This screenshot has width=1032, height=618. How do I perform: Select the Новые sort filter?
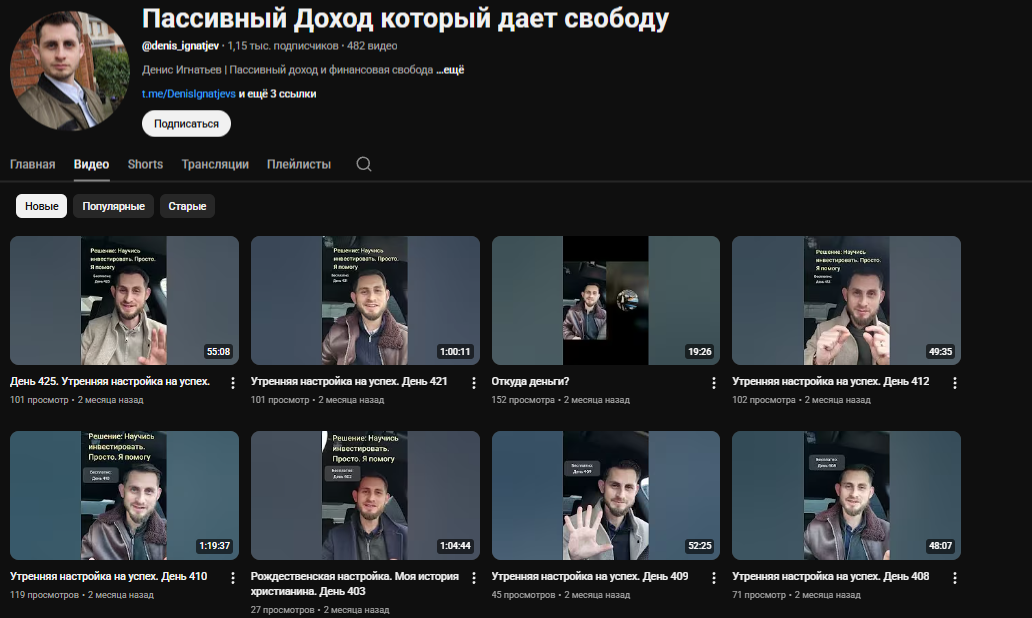point(41,206)
